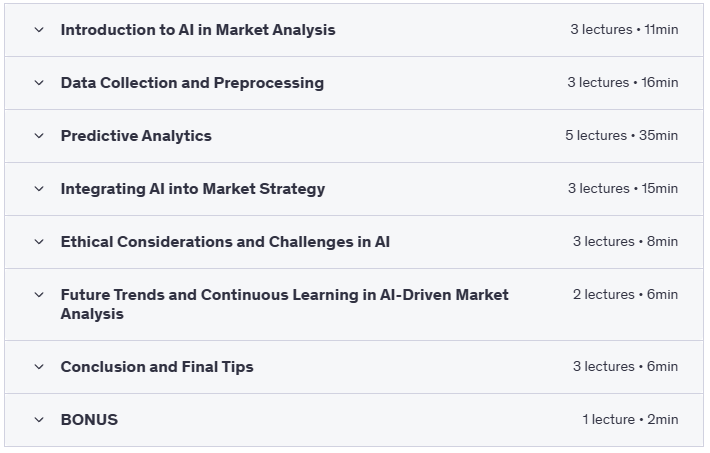The image size is (710, 453).
Task: Click "2 lectures • 6min" summary text
Action: click(x=625, y=295)
